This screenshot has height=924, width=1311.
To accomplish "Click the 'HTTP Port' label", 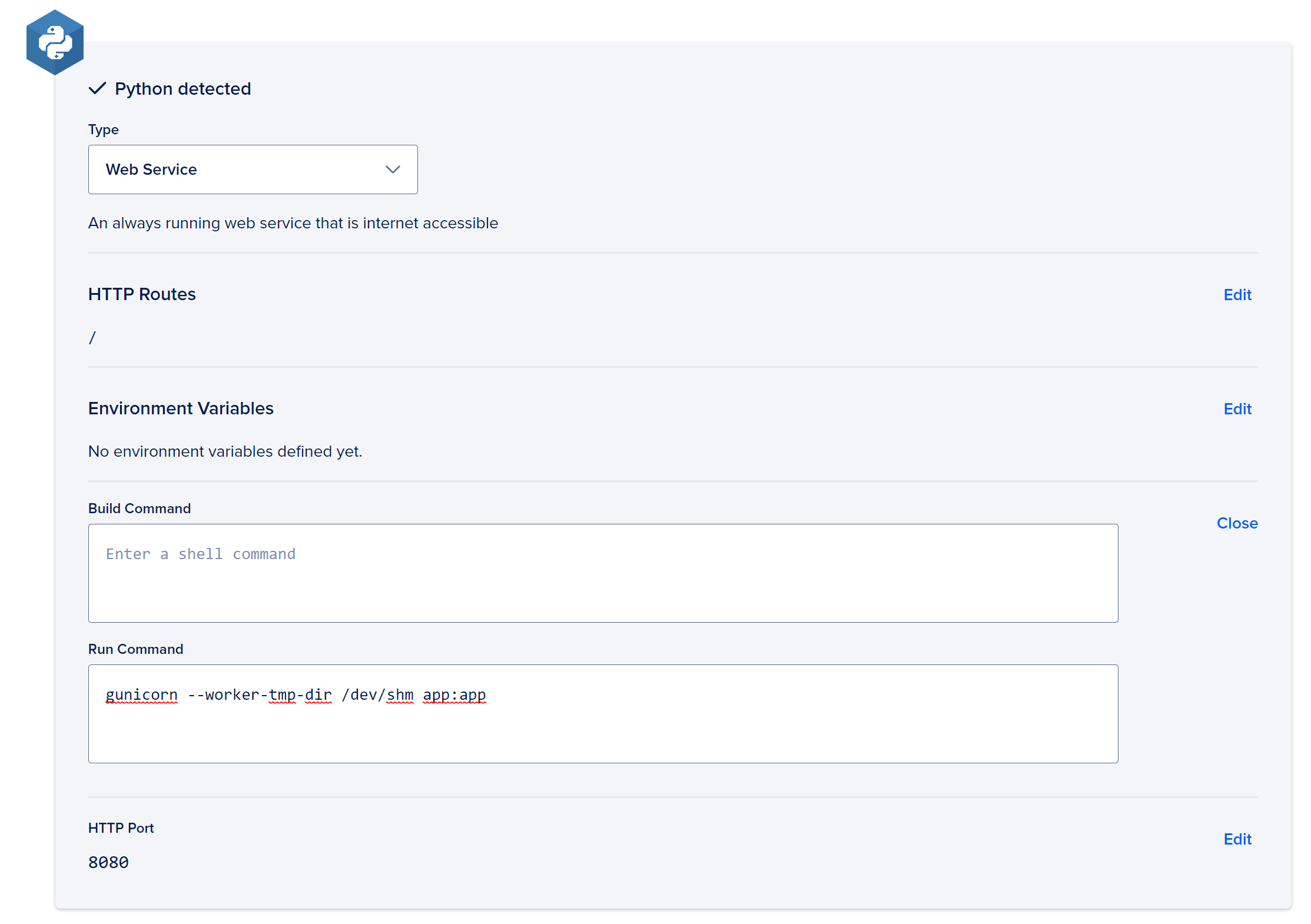I will [x=121, y=827].
